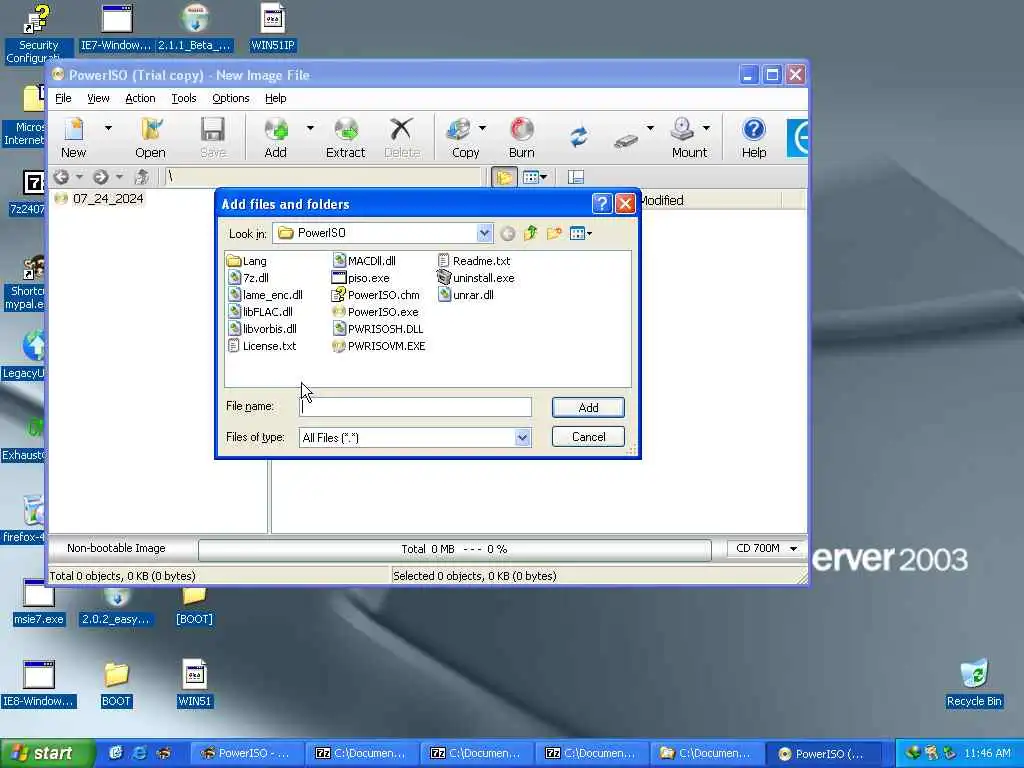The height and width of the screenshot is (768, 1024).
Task: Click the up folder icon in PowerISO navigation bar
Action: pos(141,176)
